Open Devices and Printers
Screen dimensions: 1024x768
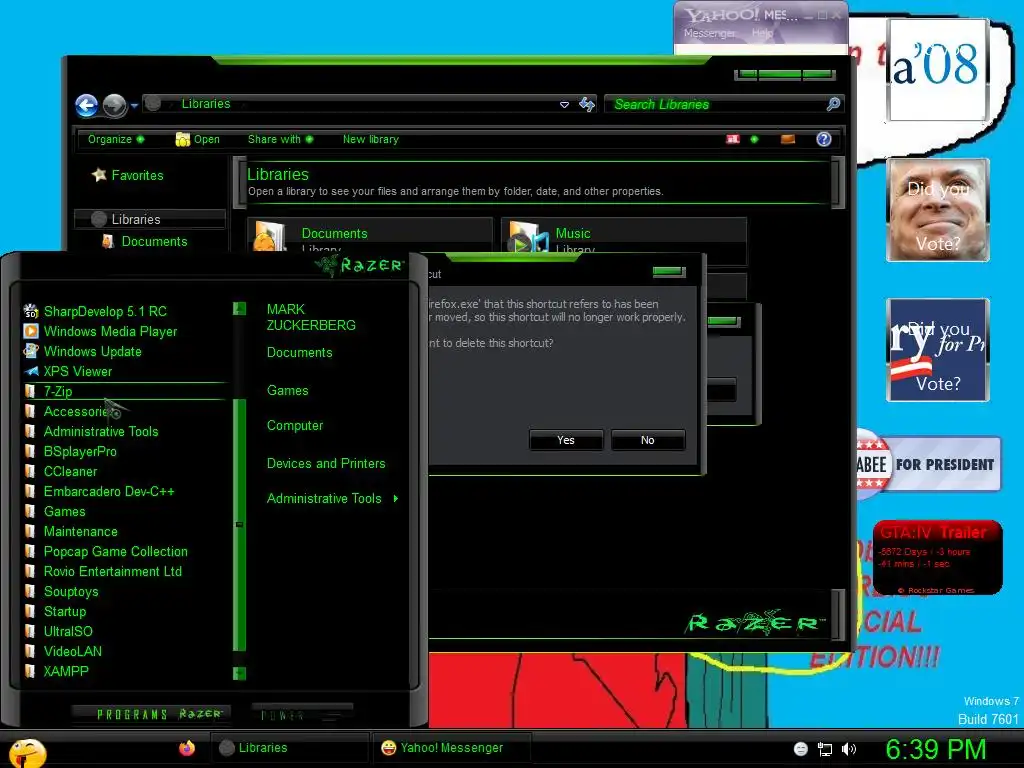pos(326,464)
